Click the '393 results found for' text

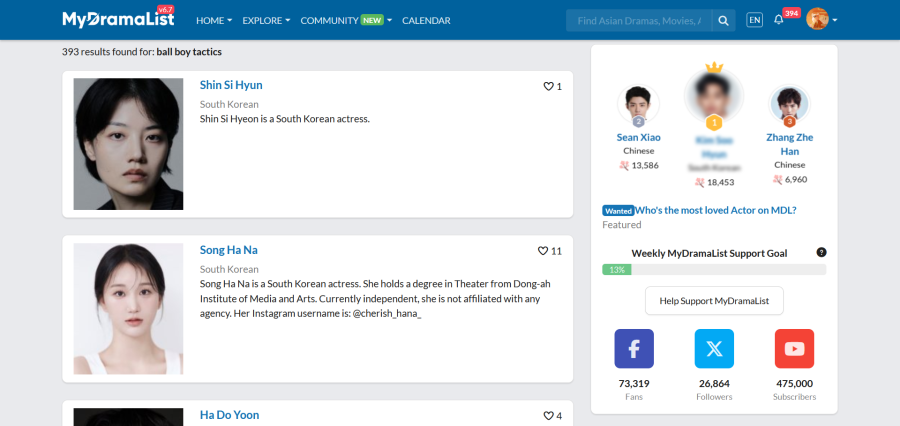point(108,52)
